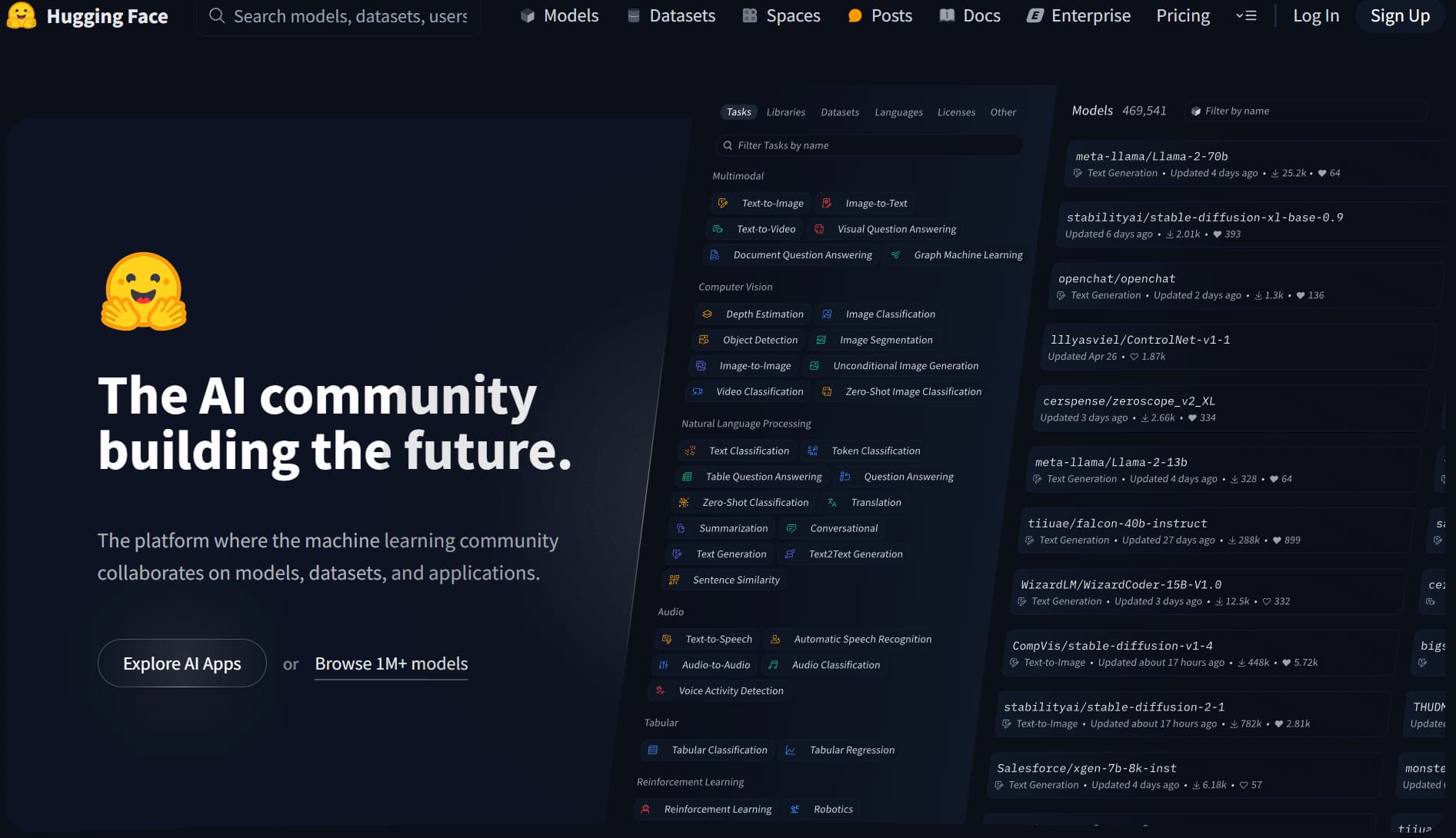The image size is (1456, 838).
Task: Open the WizardLM/WizardCoder-15B-V1.0 model card
Action: (x=1208, y=592)
